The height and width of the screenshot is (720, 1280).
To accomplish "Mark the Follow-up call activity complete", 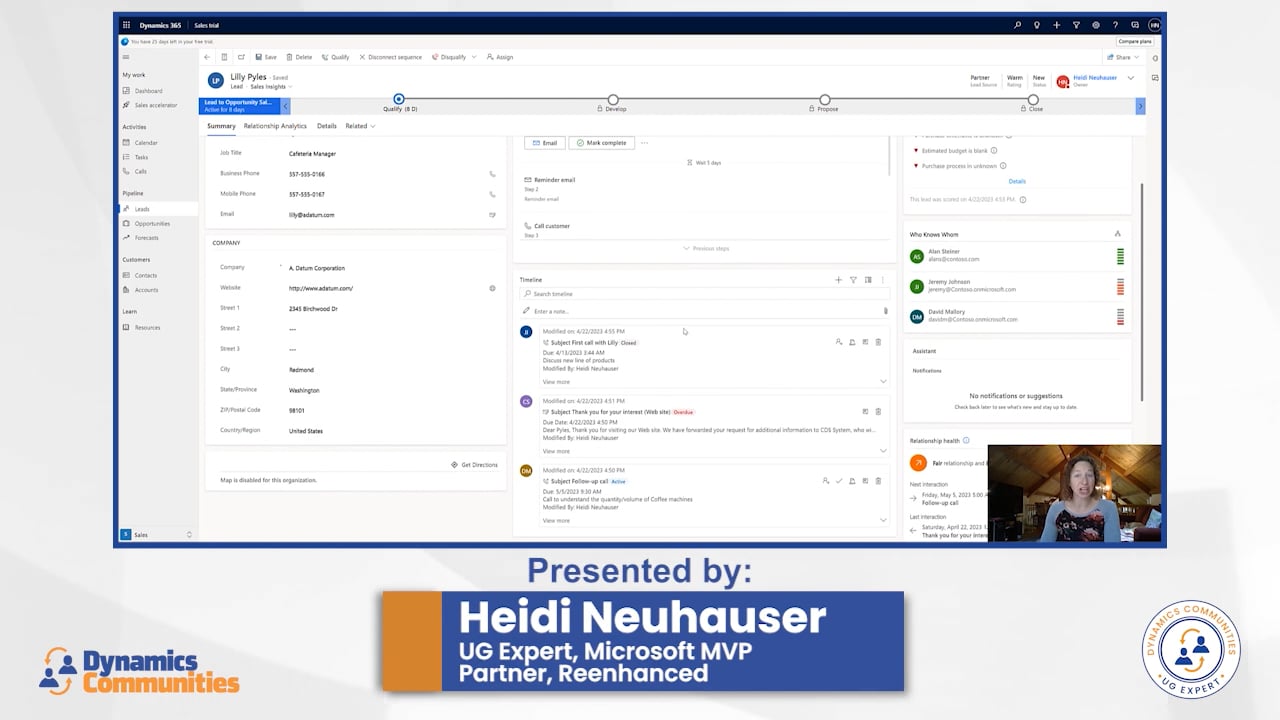I will point(839,481).
